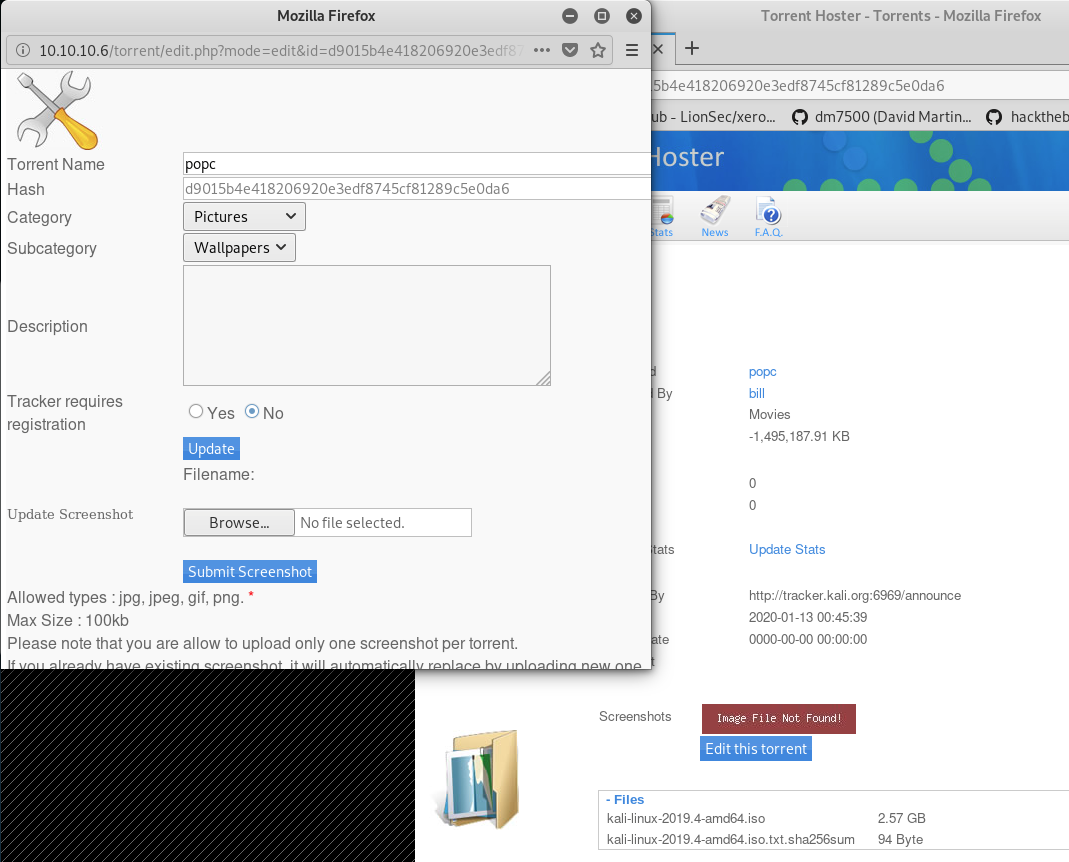Toggle tracking protection shield in address bar

(x=570, y=50)
